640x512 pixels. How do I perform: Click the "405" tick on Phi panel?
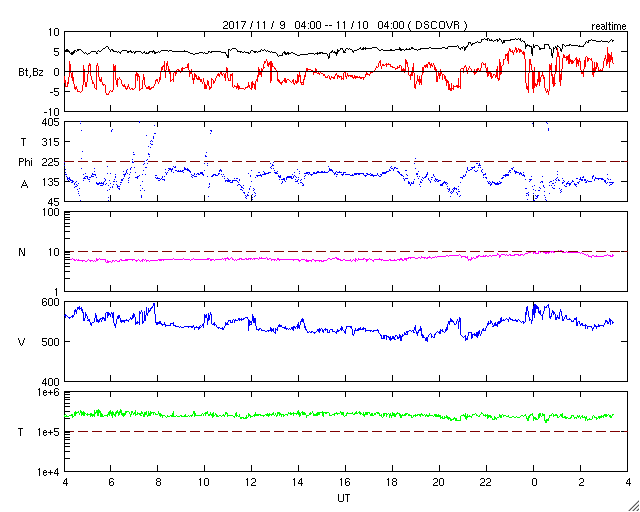[52, 122]
